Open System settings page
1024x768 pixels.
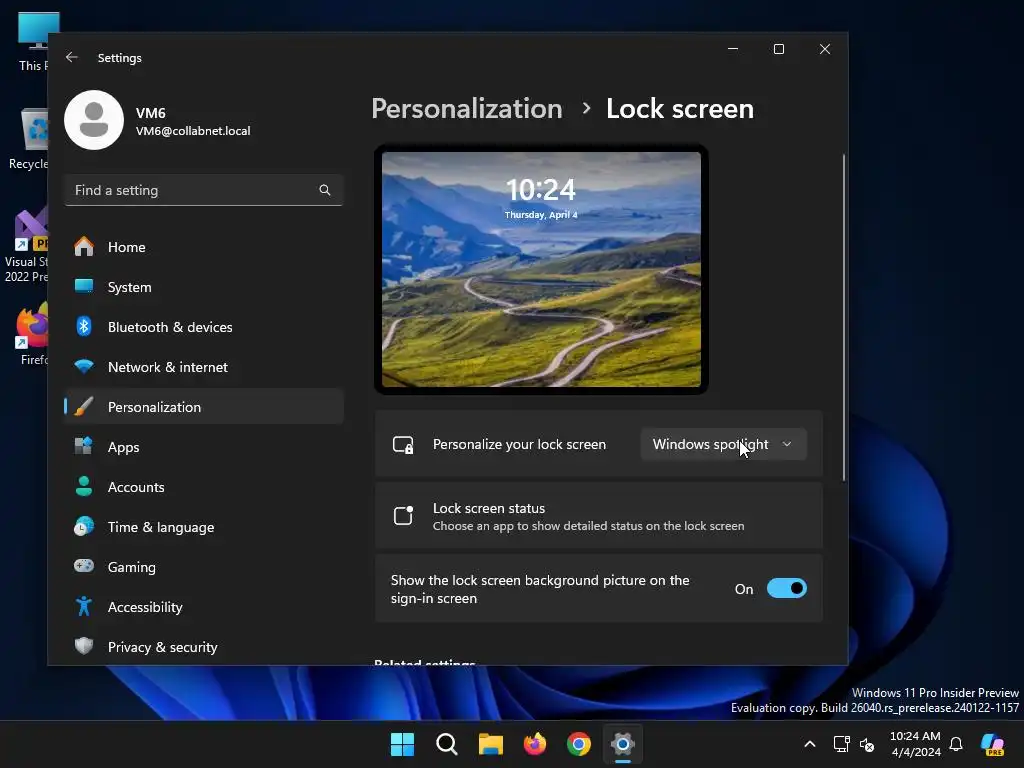[x=204, y=287]
